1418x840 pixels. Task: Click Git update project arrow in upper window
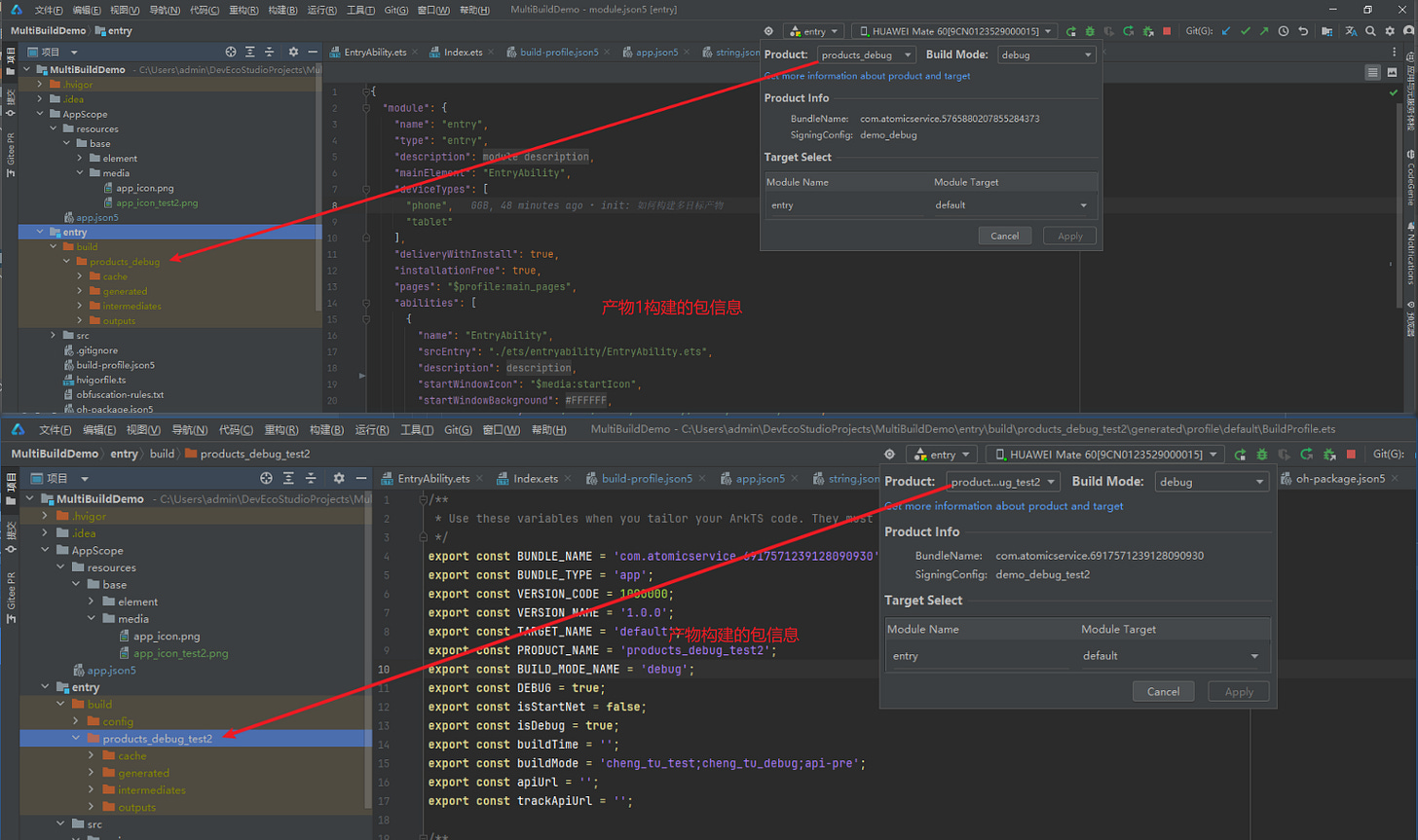[x=1226, y=31]
